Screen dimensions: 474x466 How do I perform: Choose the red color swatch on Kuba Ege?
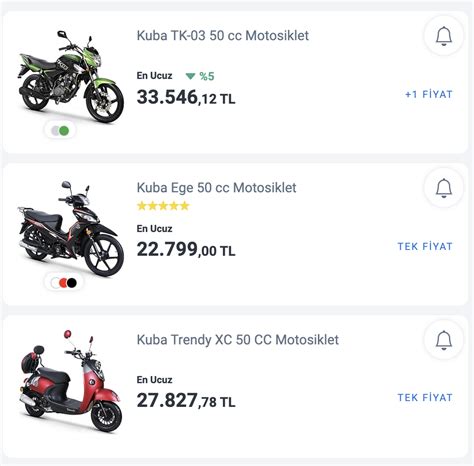pos(63,283)
